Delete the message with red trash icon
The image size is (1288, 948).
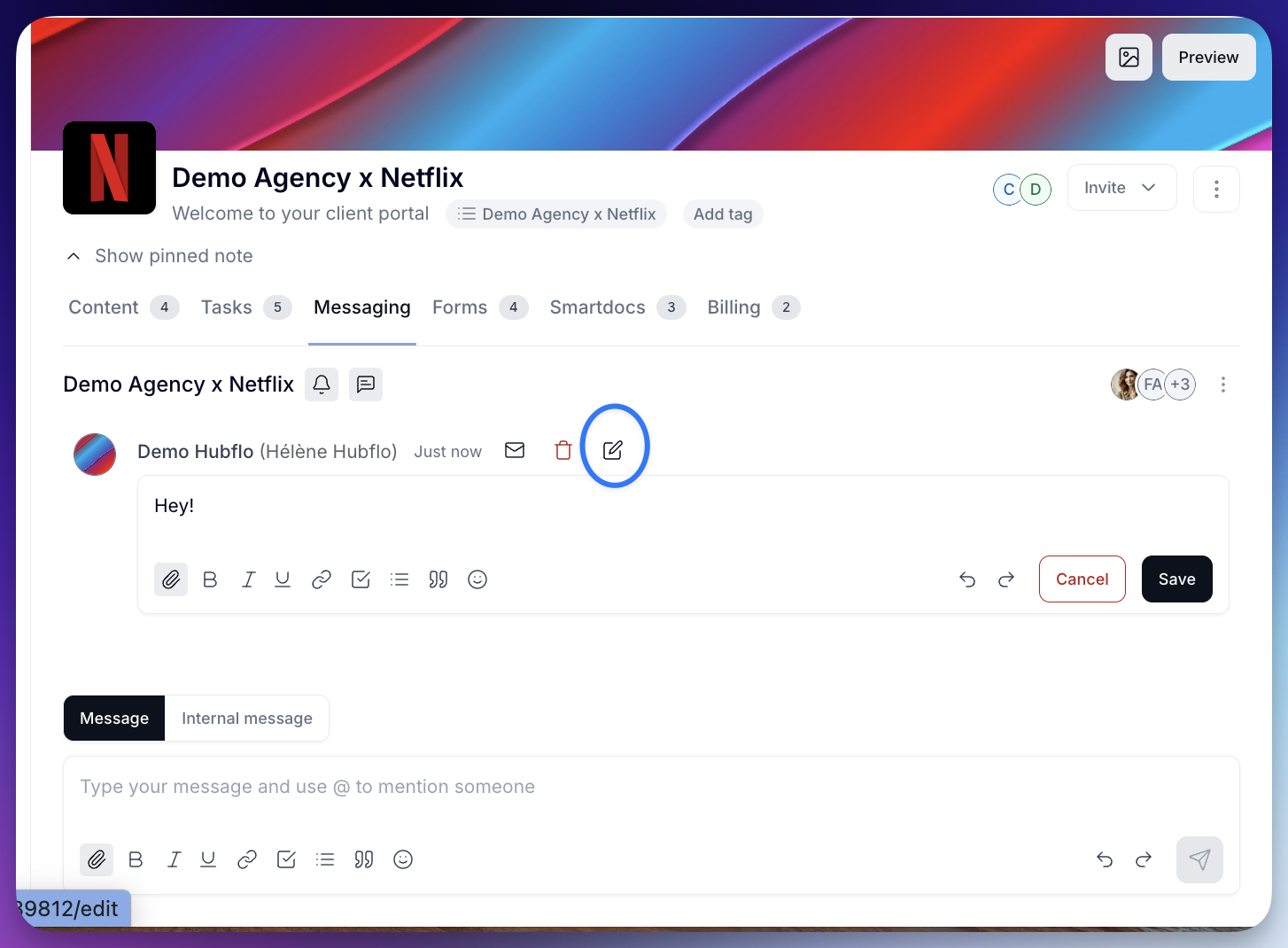(563, 450)
